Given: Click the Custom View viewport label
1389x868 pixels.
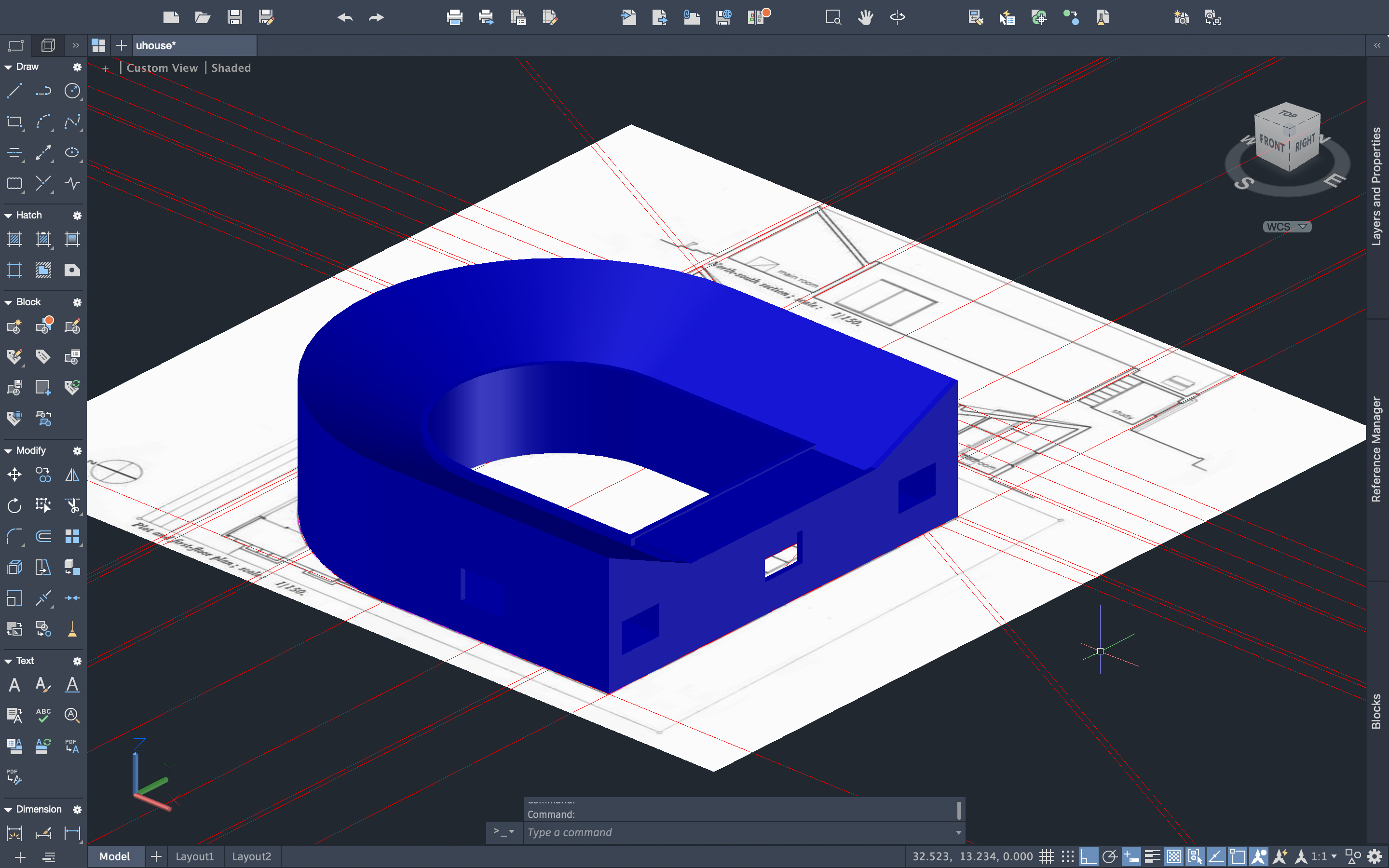Looking at the screenshot, I should [162, 68].
